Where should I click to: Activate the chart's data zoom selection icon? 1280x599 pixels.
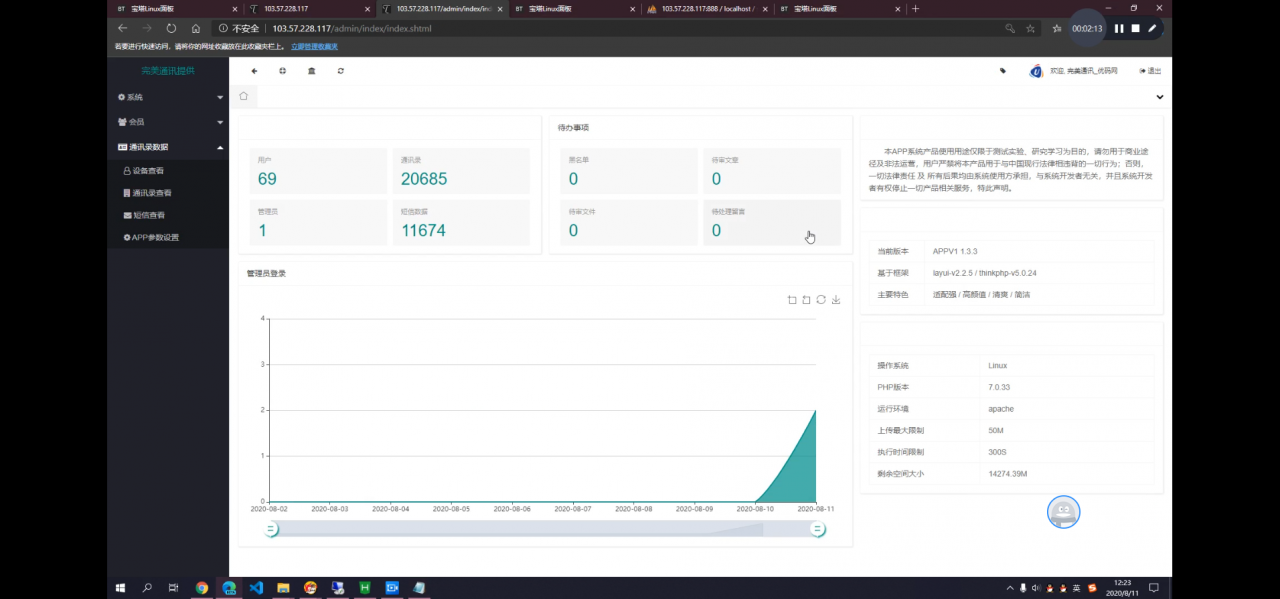pos(791,299)
